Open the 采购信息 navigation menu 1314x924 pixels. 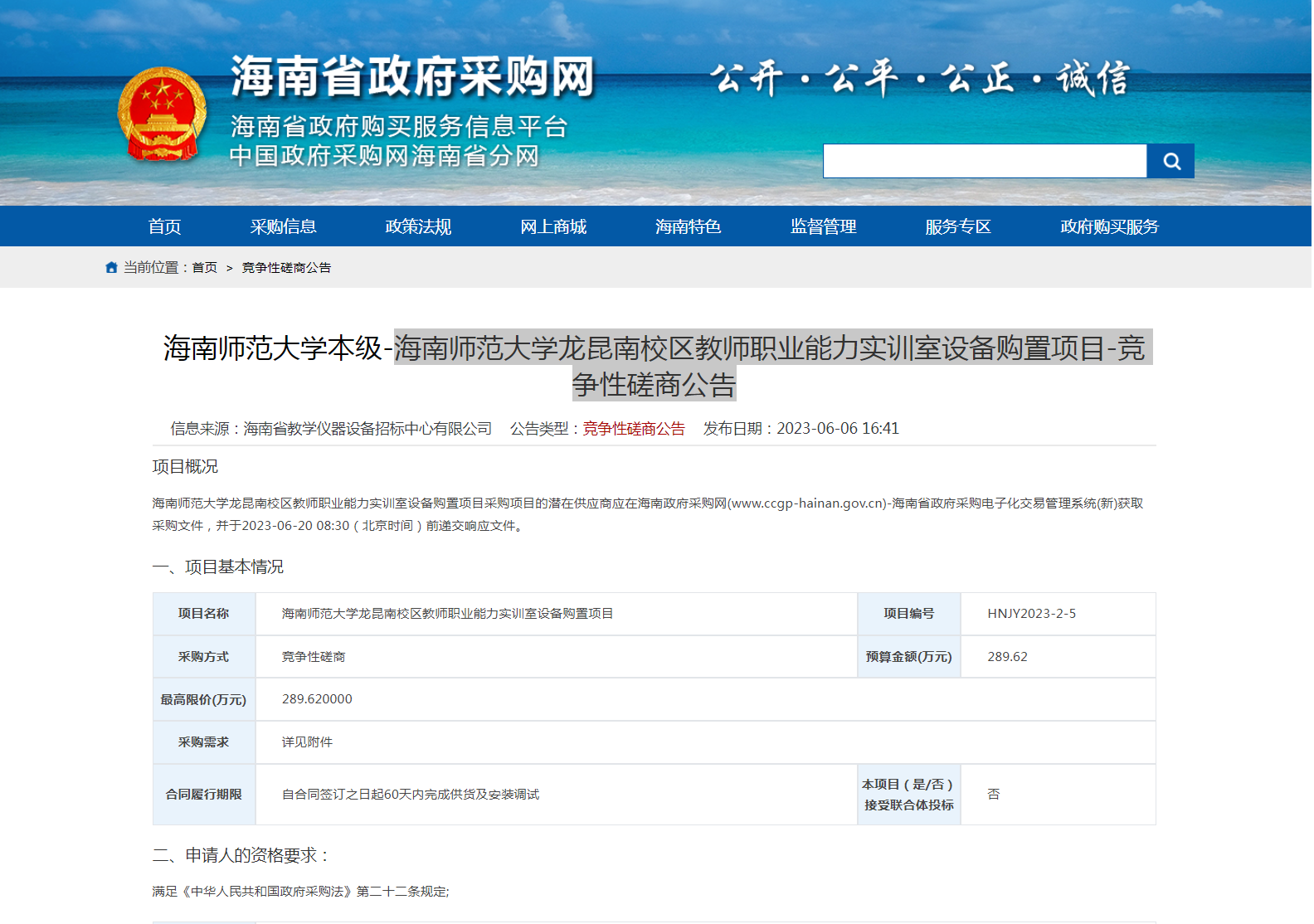point(283,226)
